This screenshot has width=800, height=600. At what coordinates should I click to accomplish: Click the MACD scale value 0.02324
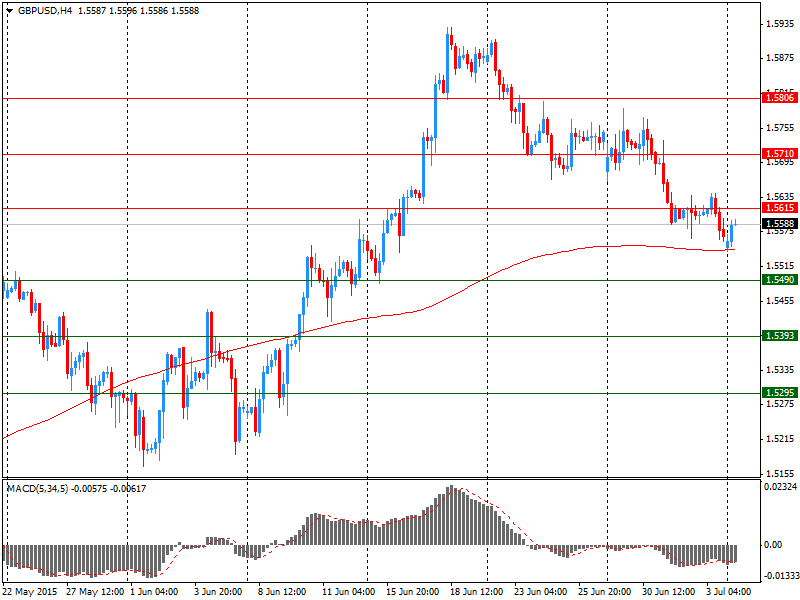pos(780,487)
